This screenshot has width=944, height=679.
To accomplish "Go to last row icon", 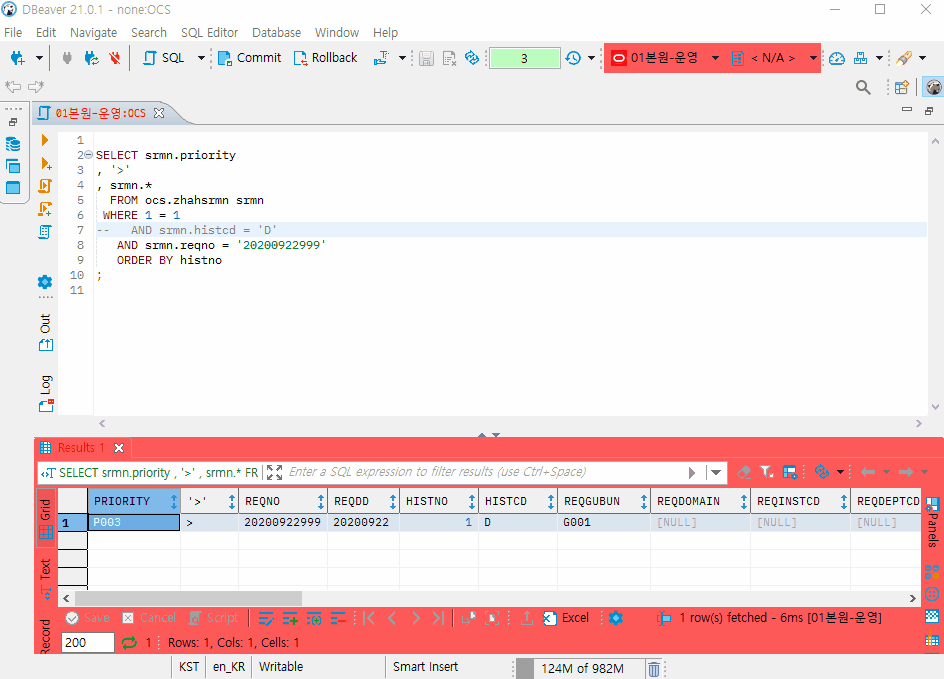I will click(x=439, y=618).
